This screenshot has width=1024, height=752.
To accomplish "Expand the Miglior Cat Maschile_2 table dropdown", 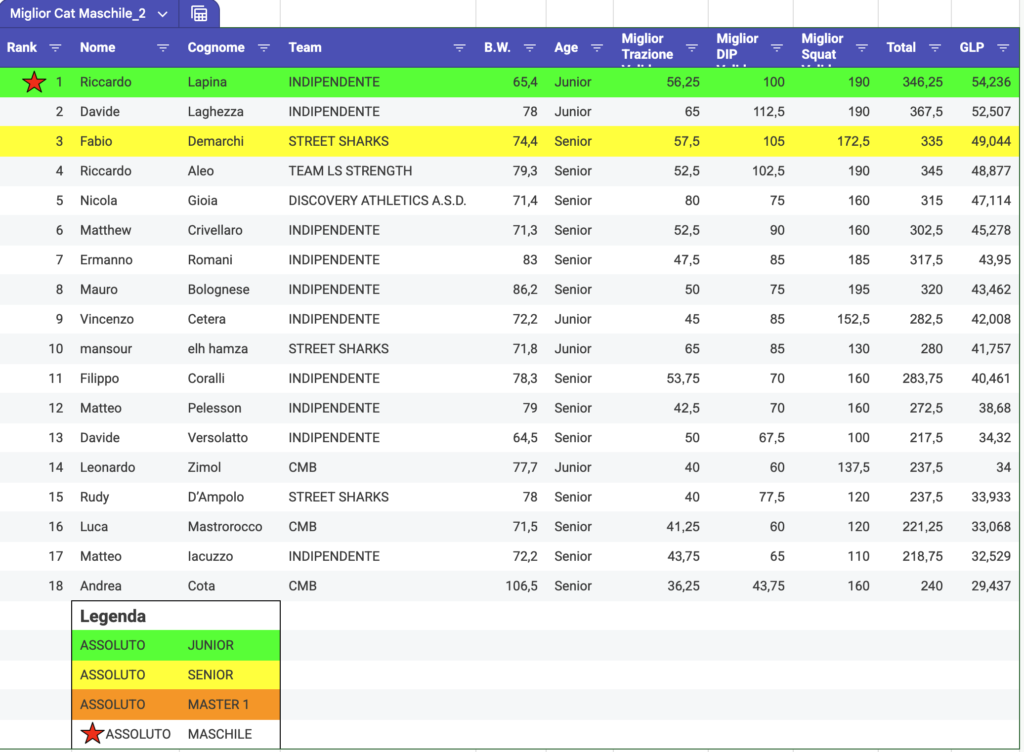I will 162,14.
